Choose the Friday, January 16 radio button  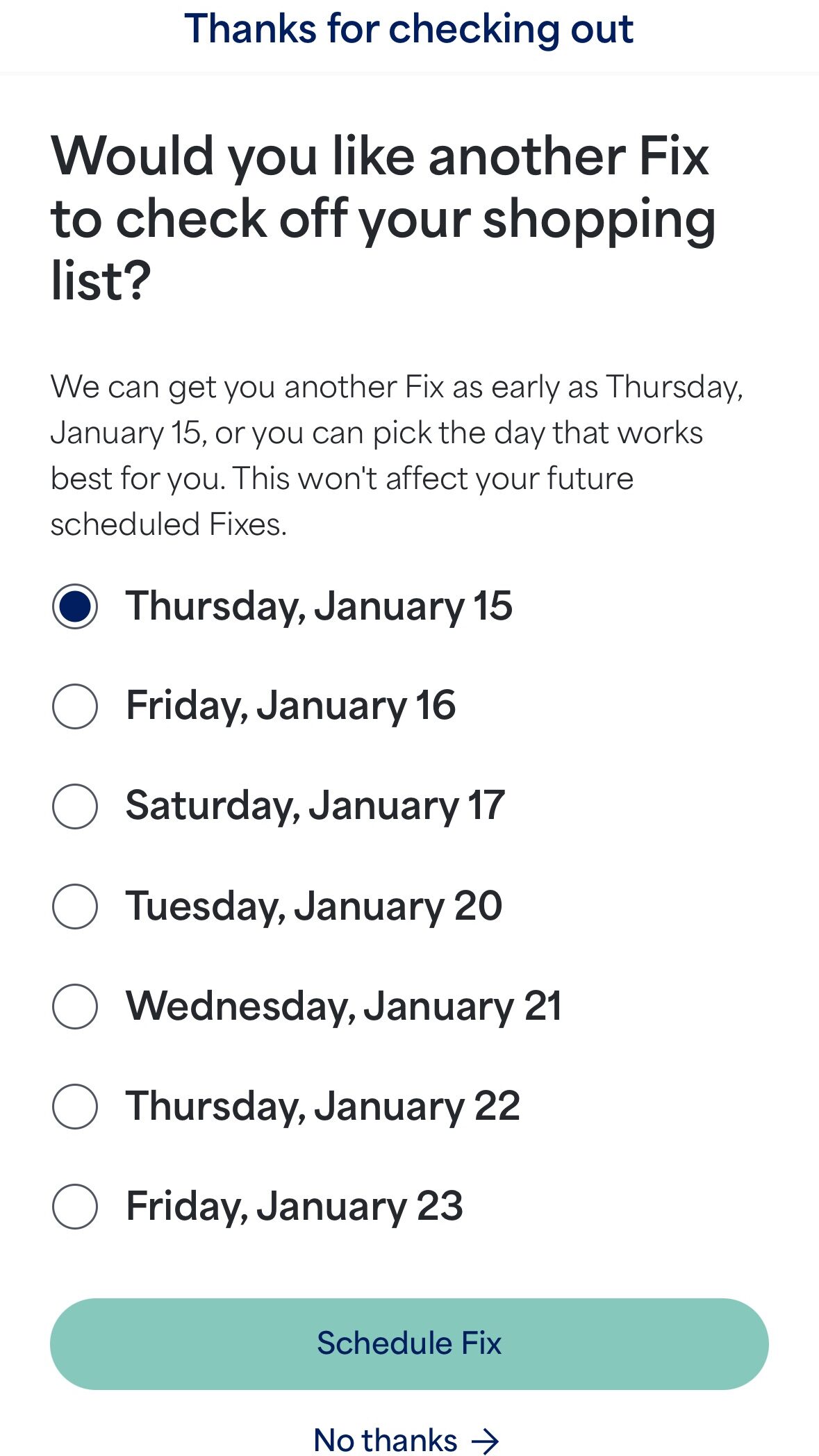75,706
